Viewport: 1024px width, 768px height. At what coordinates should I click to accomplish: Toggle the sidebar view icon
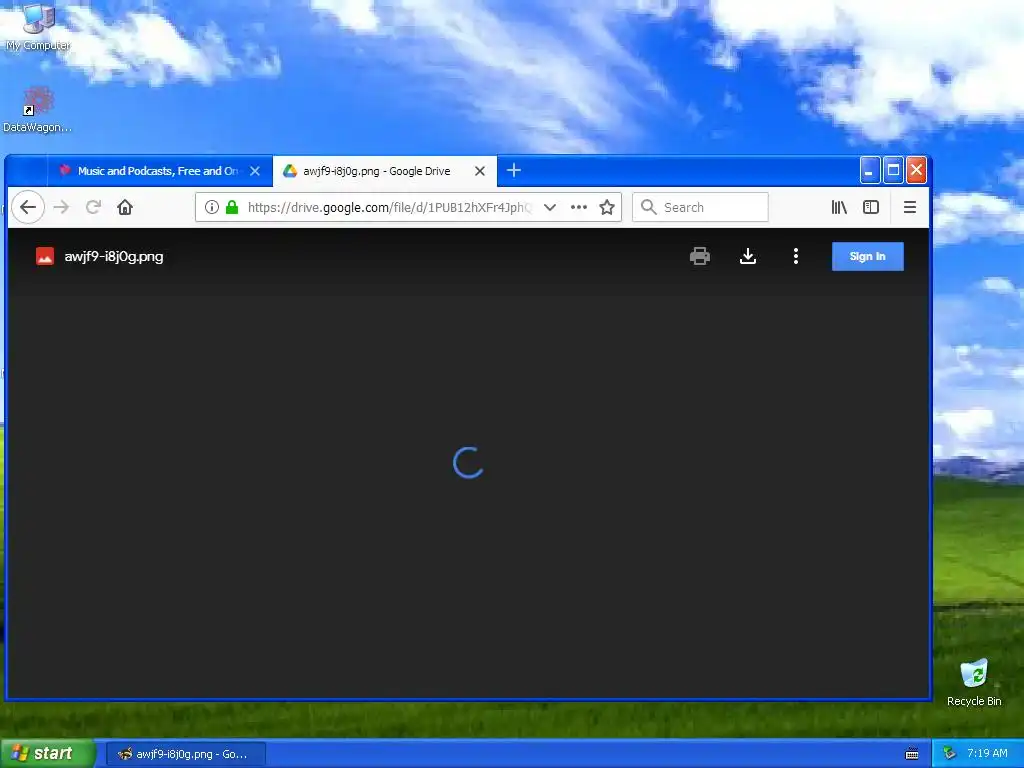(x=871, y=207)
